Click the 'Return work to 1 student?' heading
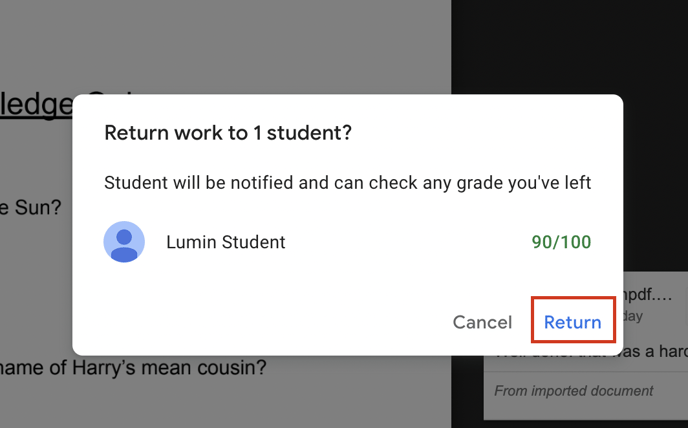 point(228,133)
